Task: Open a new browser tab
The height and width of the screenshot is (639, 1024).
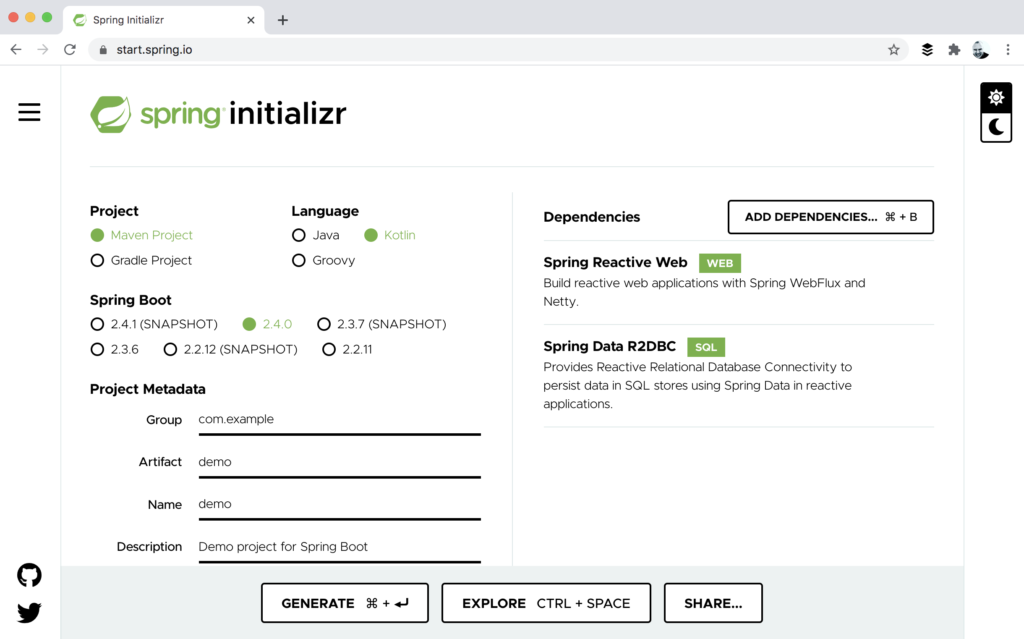Action: (282, 20)
